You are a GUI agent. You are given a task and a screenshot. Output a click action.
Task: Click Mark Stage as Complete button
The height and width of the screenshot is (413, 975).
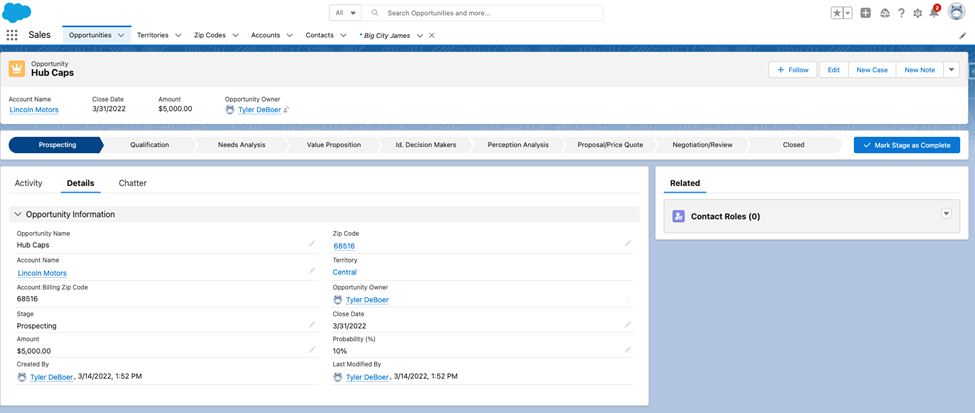(x=906, y=145)
